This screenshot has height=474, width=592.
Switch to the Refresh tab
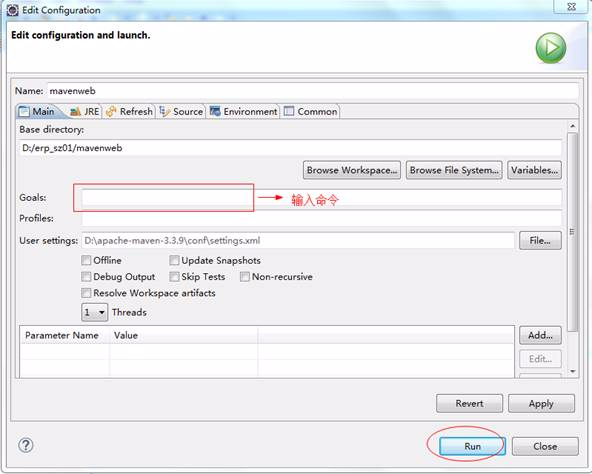[x=129, y=111]
